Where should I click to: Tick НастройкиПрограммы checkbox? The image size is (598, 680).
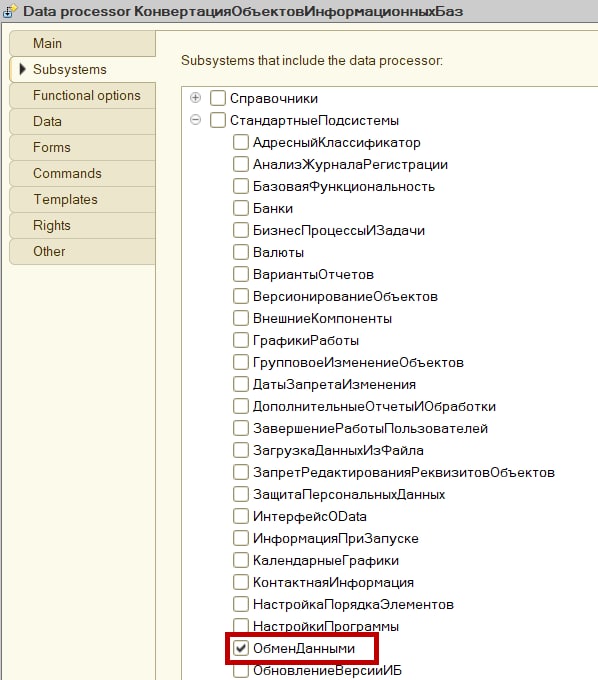pos(241,626)
